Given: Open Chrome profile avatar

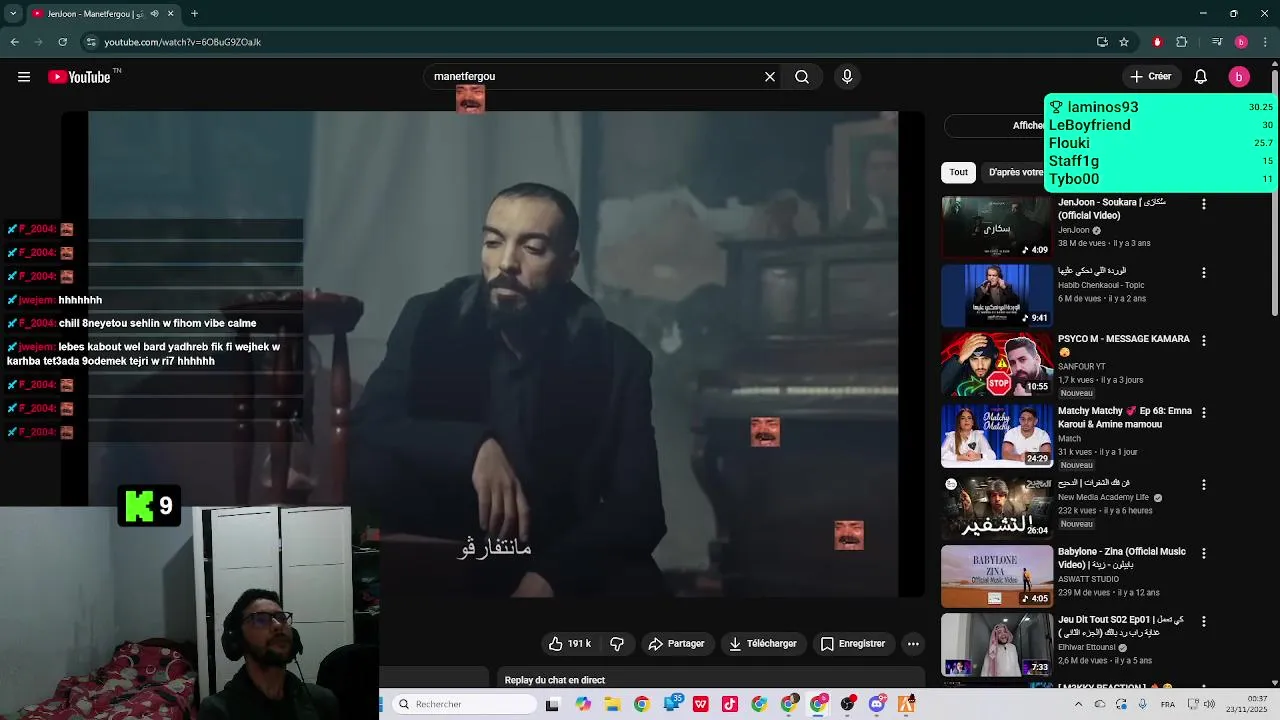Looking at the screenshot, I should coord(1241,42).
